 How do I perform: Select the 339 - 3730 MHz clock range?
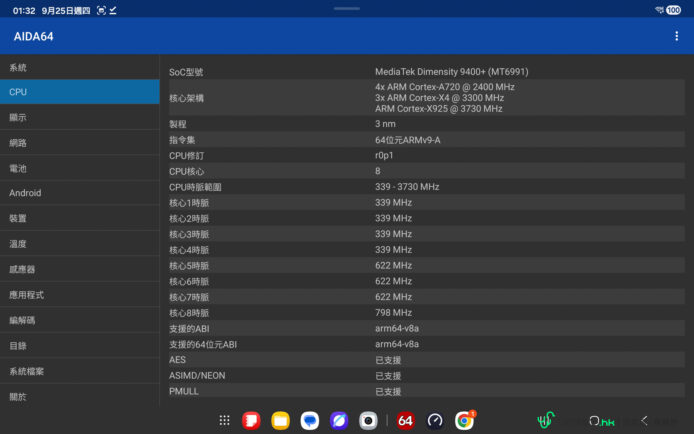407,187
